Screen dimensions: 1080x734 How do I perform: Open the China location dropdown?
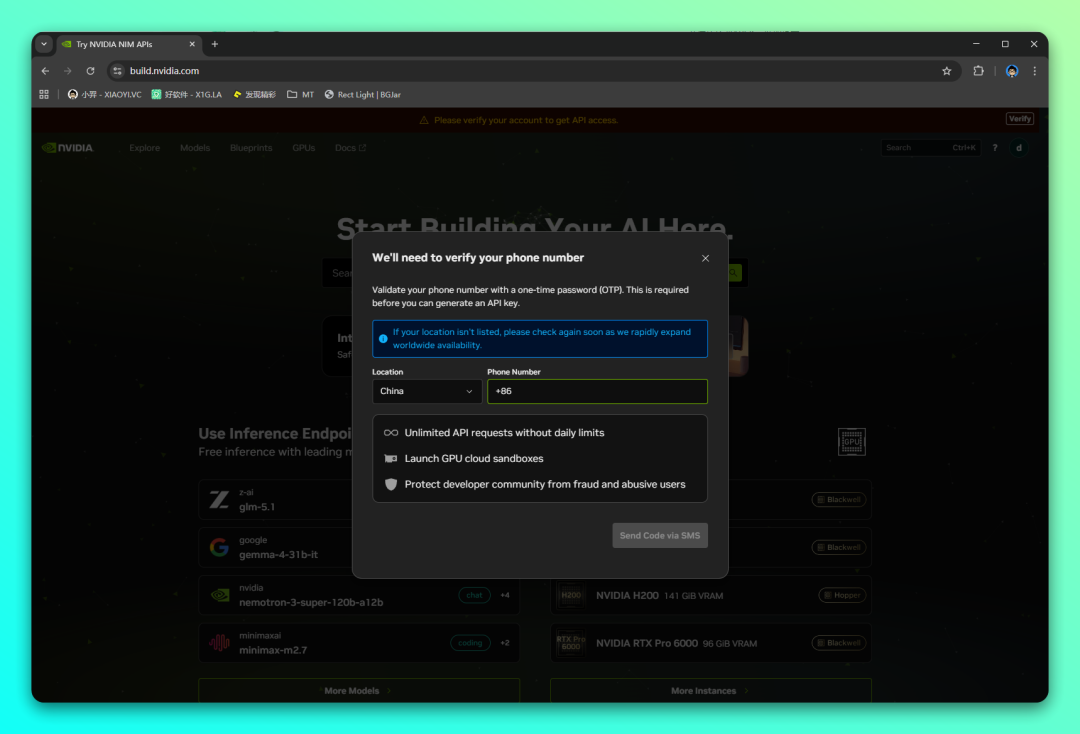(x=426, y=391)
